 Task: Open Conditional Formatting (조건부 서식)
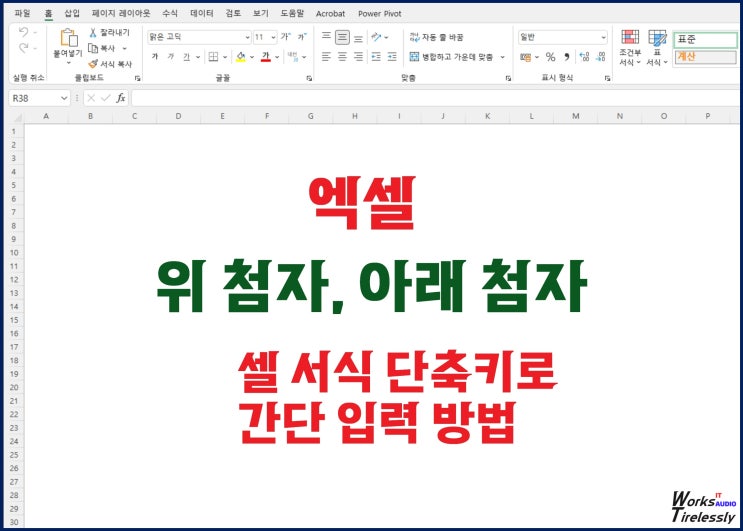[x=630, y=47]
